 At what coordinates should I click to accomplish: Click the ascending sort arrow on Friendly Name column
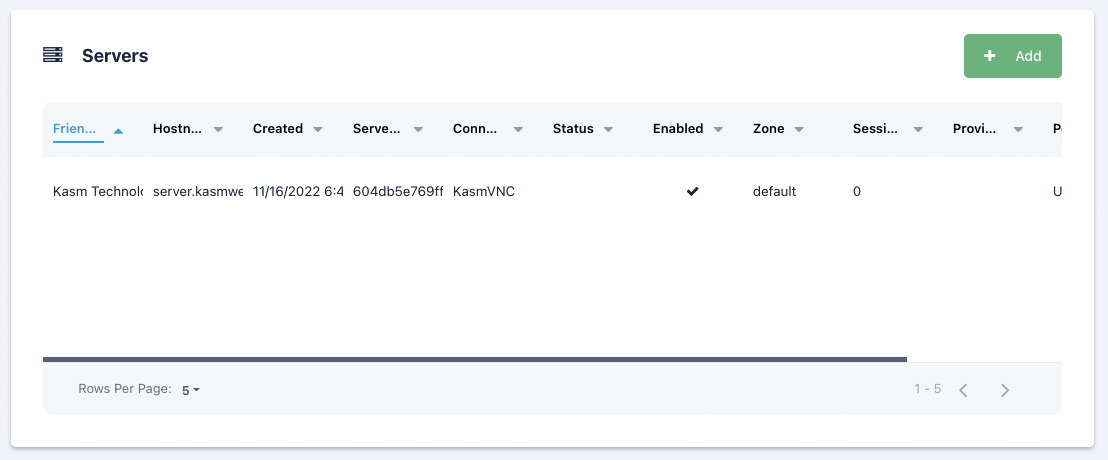pos(119,130)
